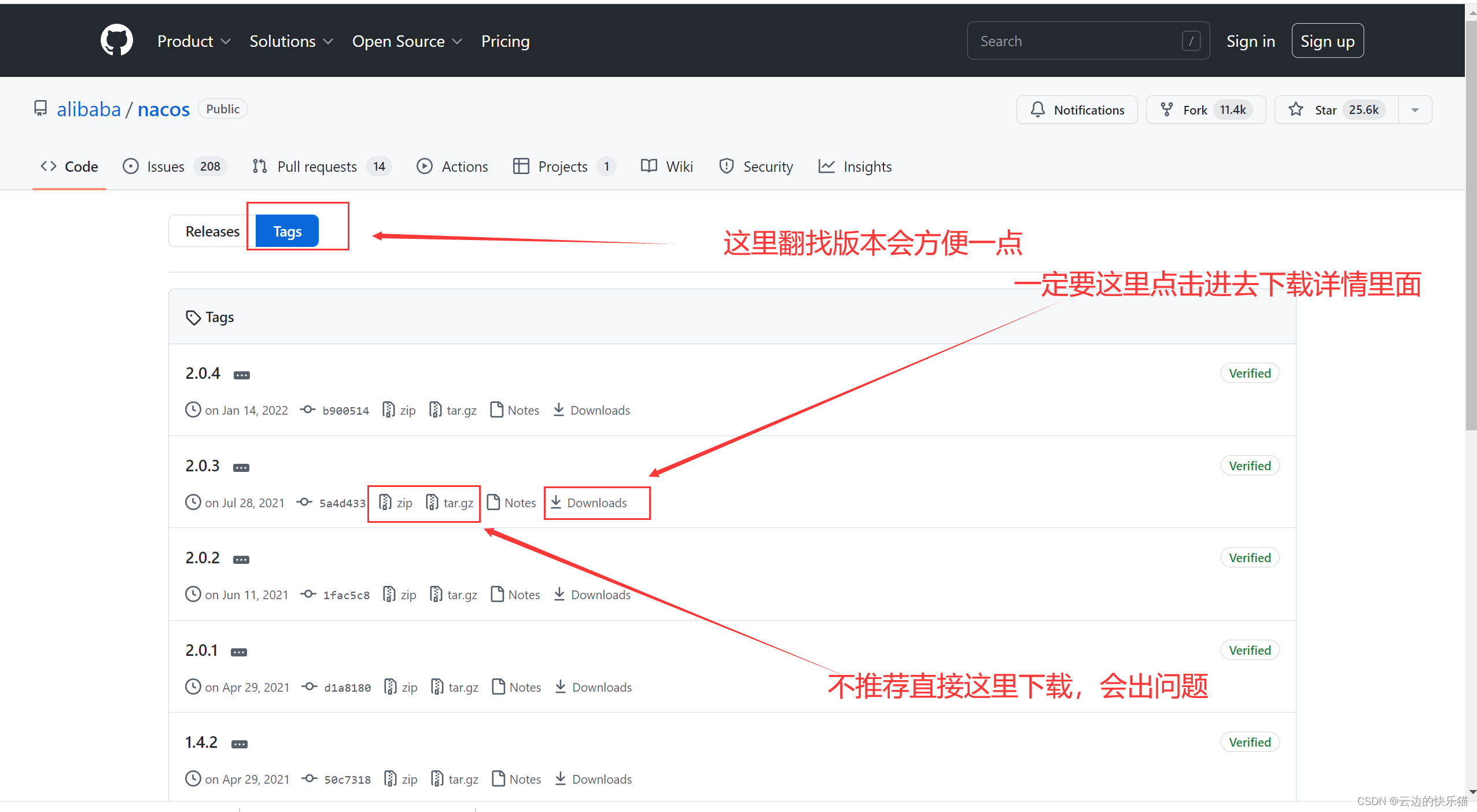Open commit b900514
Screen dimensions: 1477x812
pos(345,411)
